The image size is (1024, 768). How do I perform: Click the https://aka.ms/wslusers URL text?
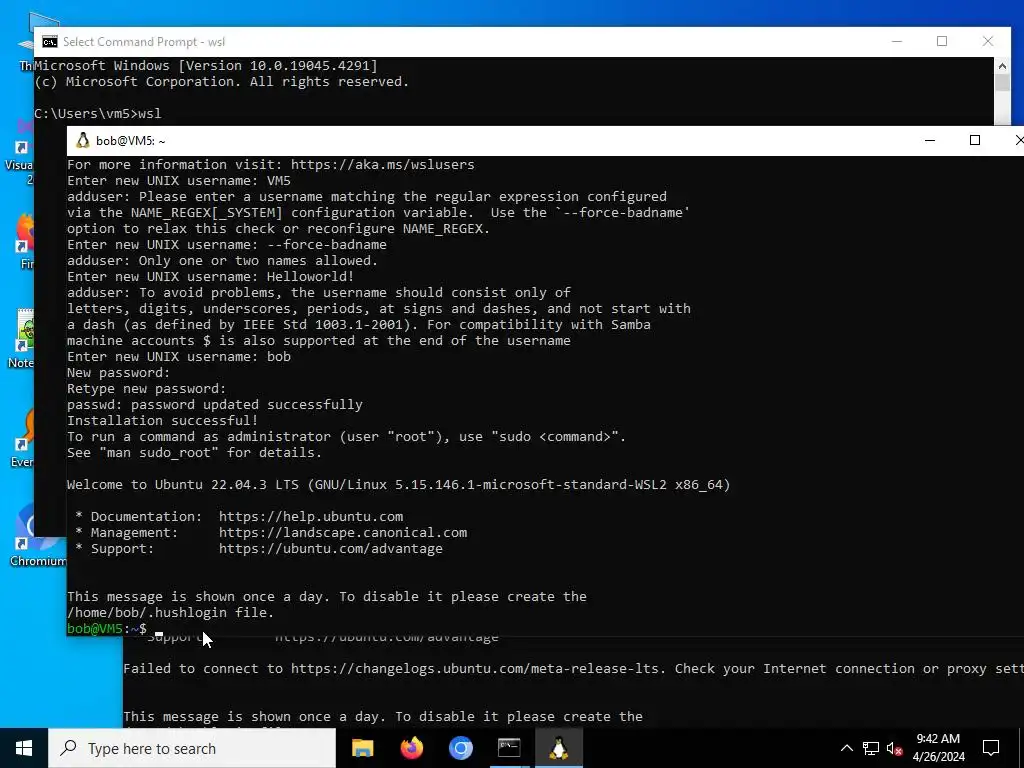pyautogui.click(x=383, y=165)
